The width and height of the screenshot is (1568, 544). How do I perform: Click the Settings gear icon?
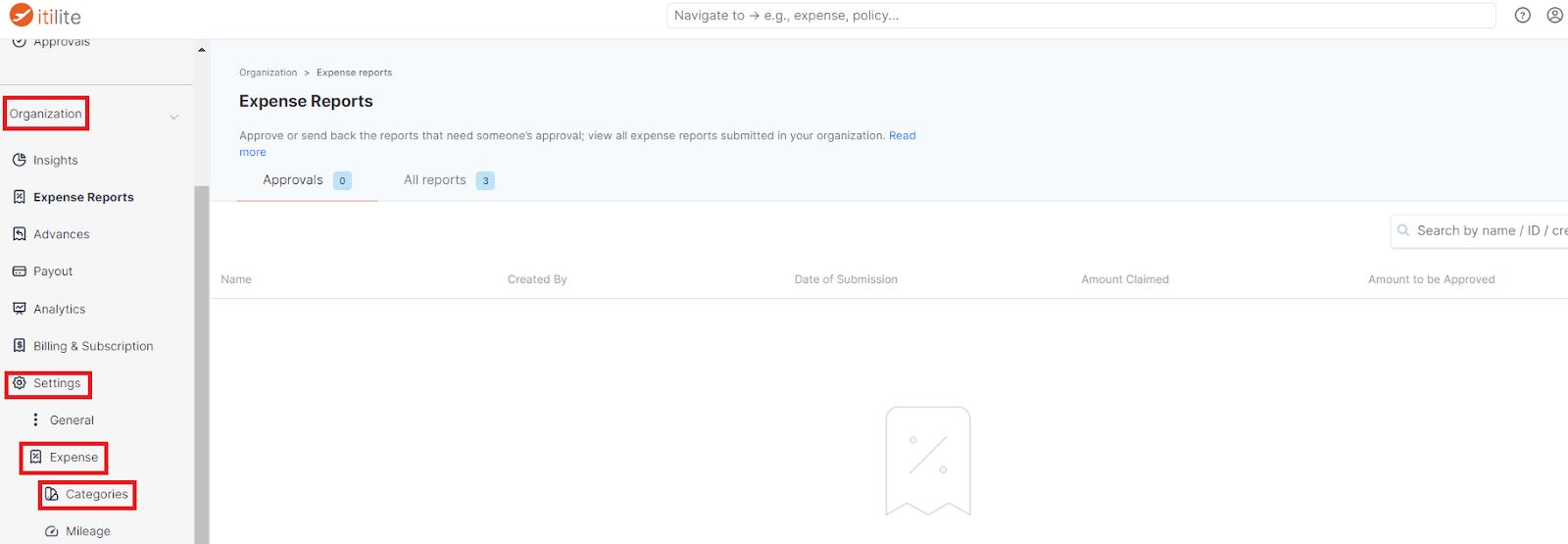click(19, 383)
